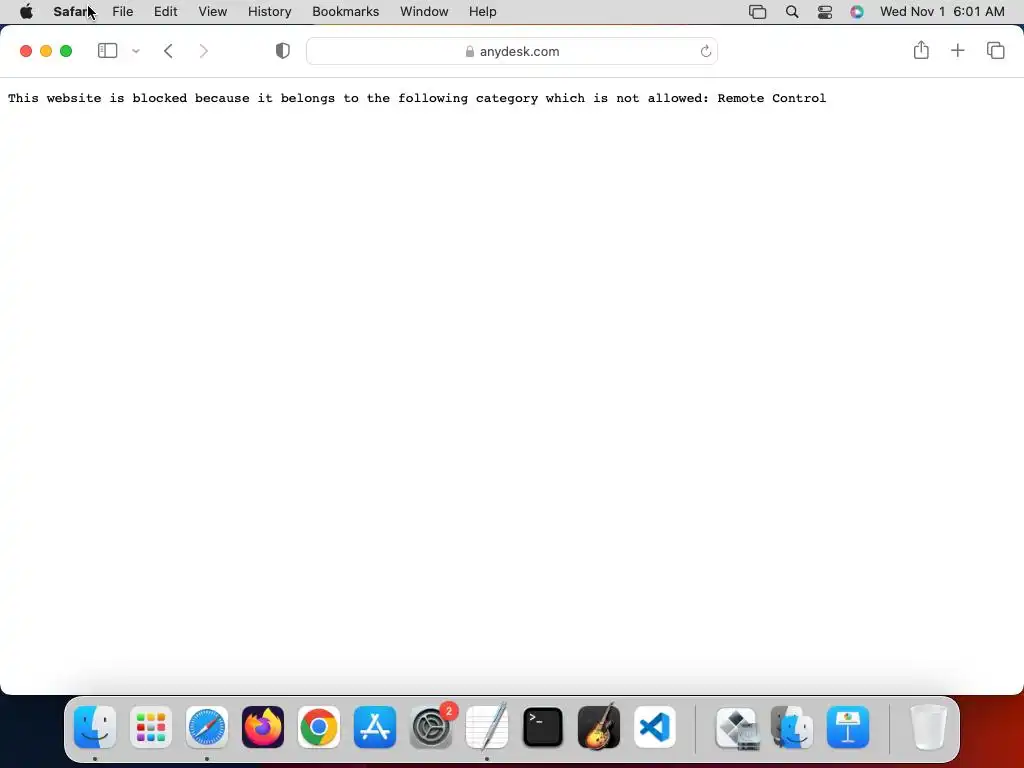Open the File menu
The width and height of the screenshot is (1024, 768).
[122, 12]
